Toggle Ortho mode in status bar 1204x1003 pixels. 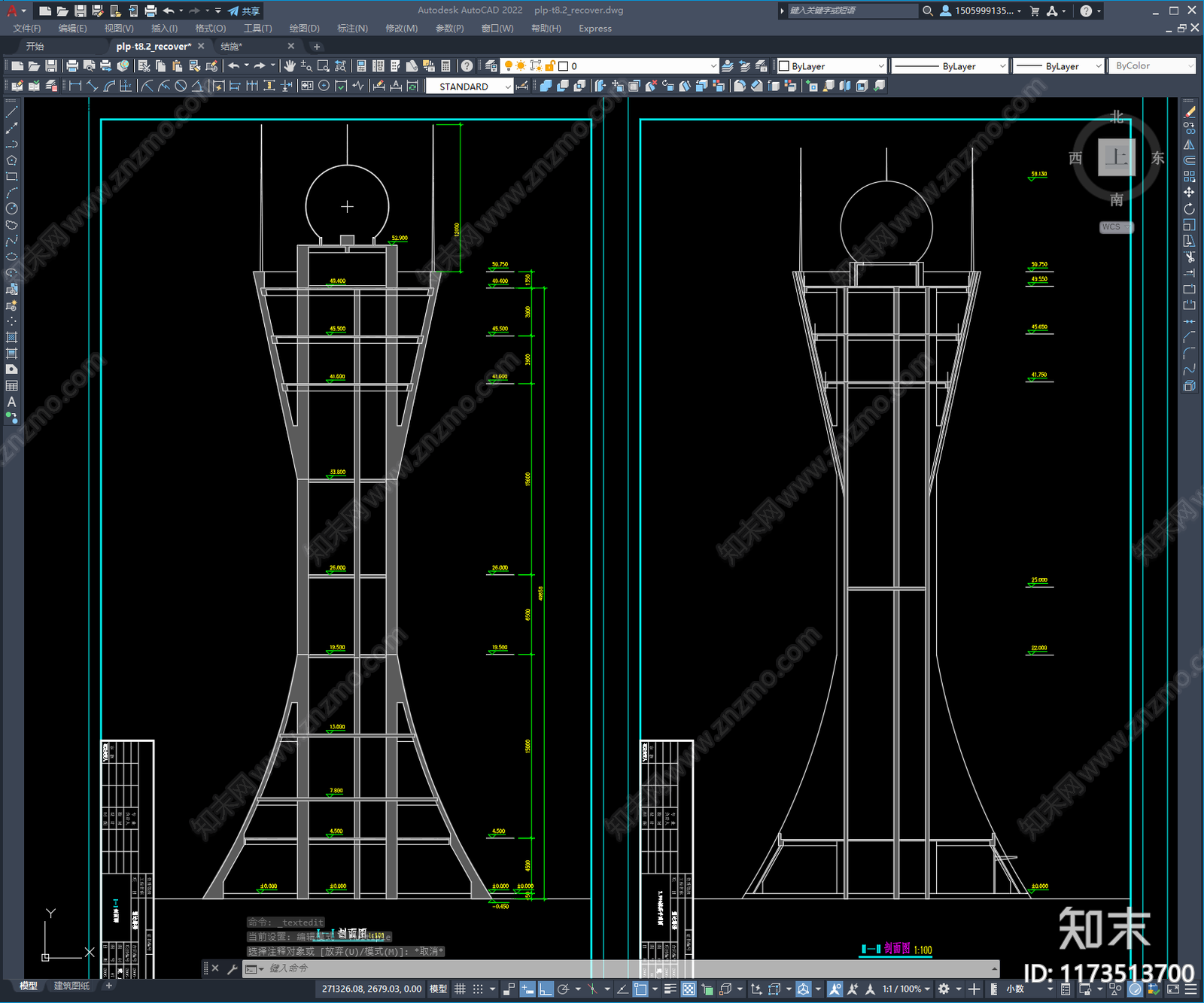(x=546, y=989)
